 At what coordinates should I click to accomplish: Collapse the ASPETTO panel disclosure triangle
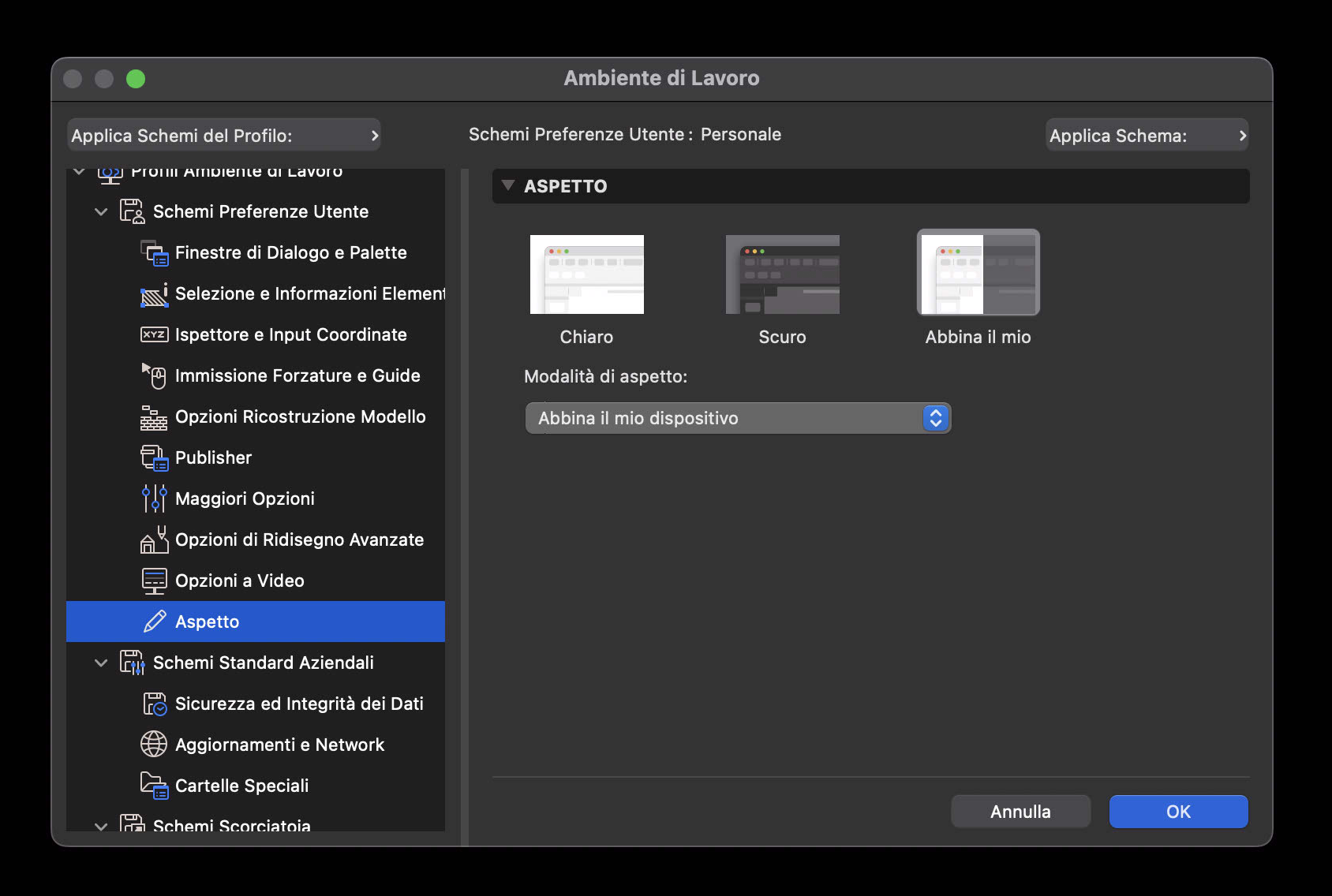[508, 186]
